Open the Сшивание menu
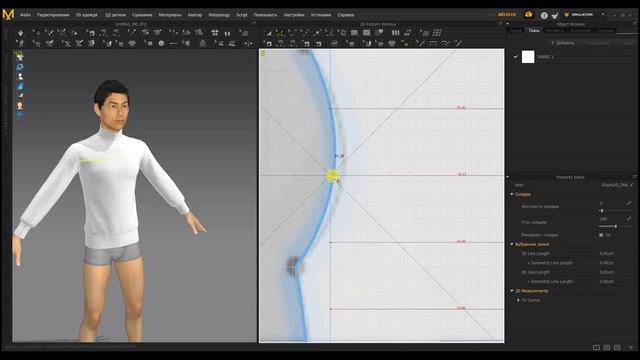Viewport: 640px width, 360px height. pyautogui.click(x=142, y=15)
